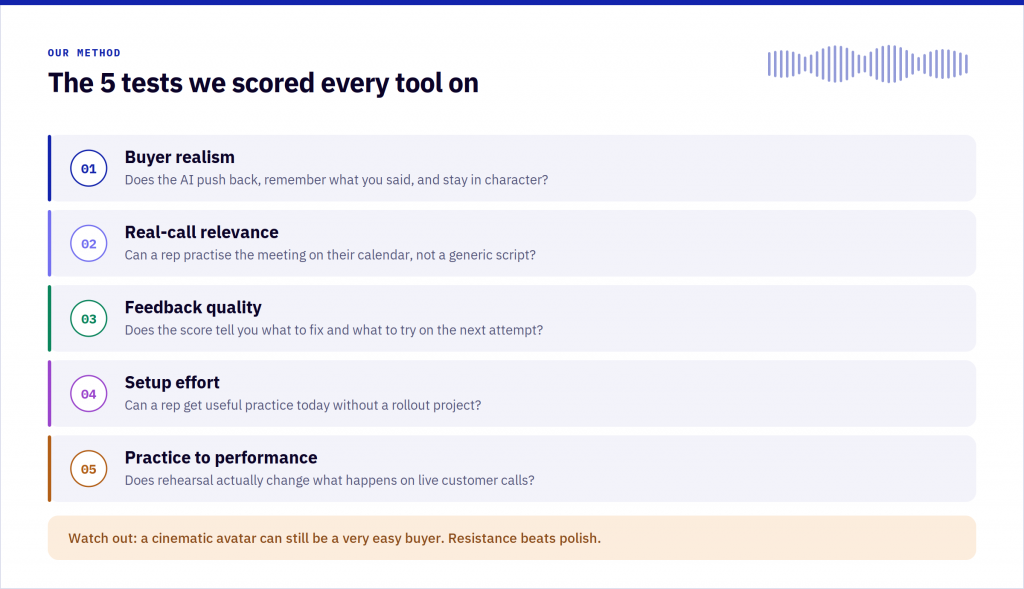Click the purple 04 circle badge
Viewport: 1024px width, 589px height.
point(89,394)
